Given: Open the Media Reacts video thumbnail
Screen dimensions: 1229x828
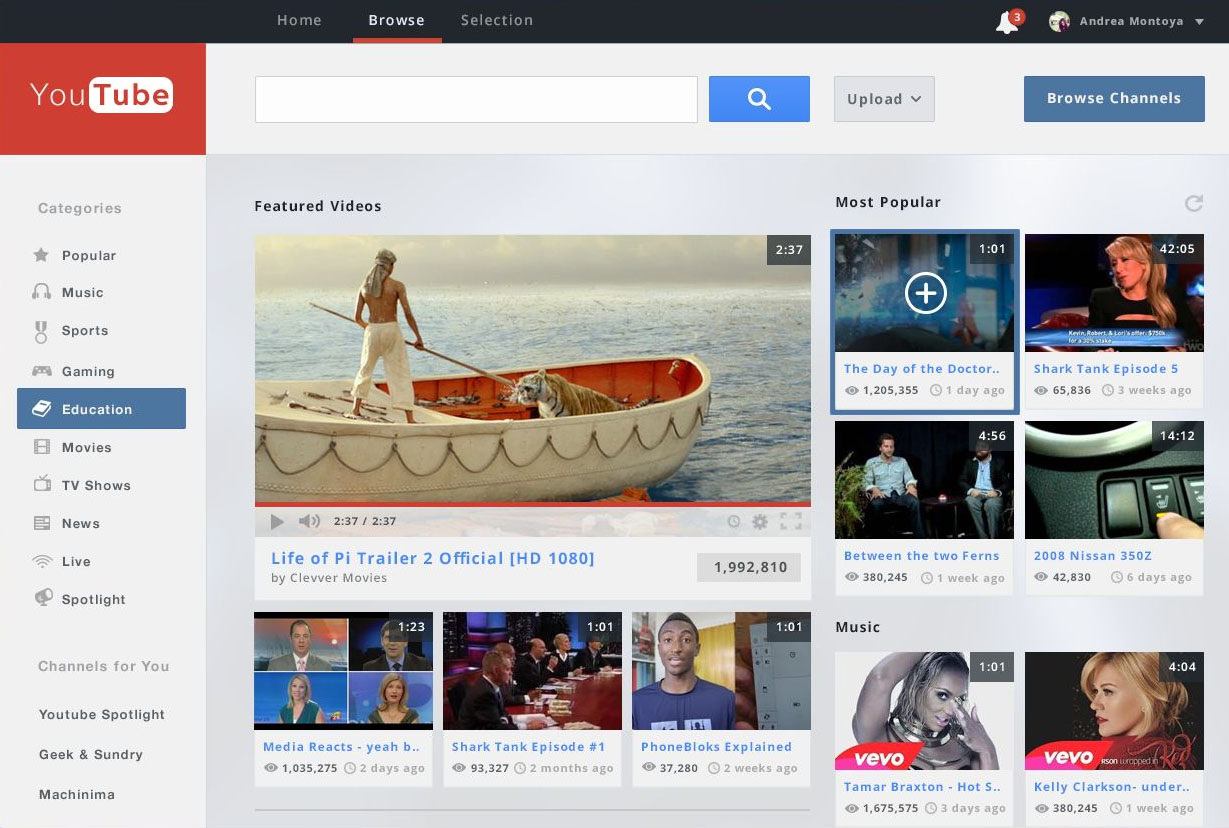Looking at the screenshot, I should pyautogui.click(x=344, y=671).
